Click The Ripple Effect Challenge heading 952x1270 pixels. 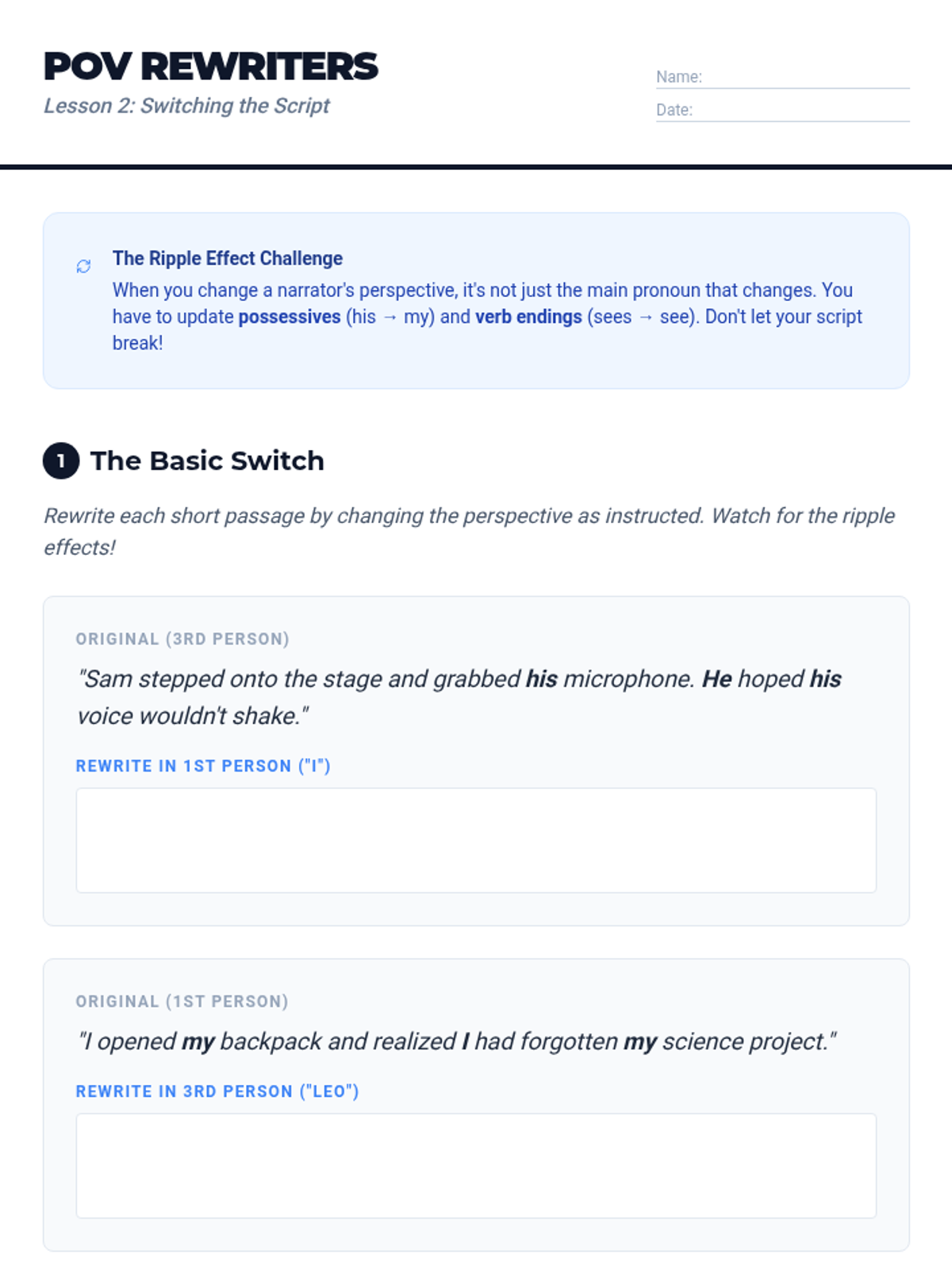[228, 259]
